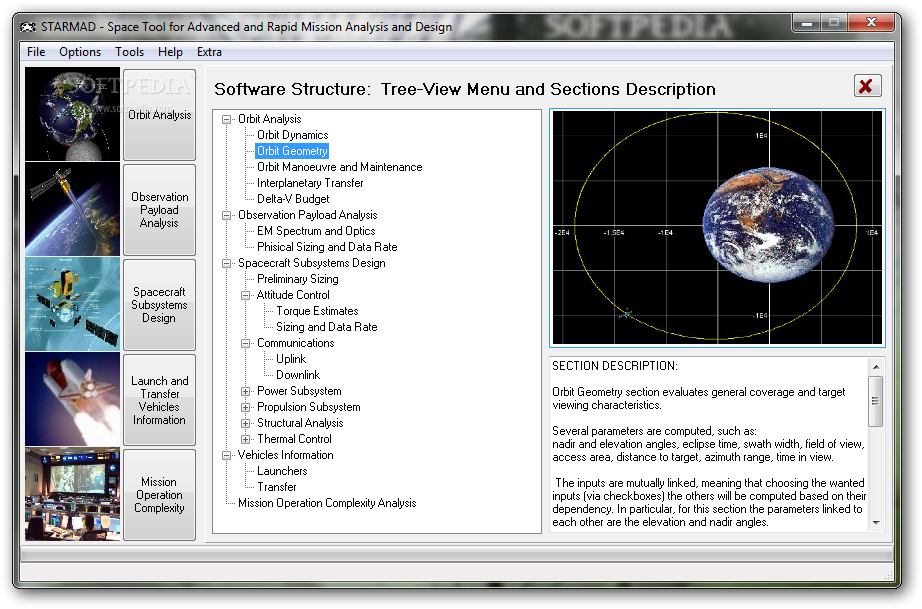922x609 pixels.
Task: Select EM Spectrum and Optics
Action: pyautogui.click(x=316, y=231)
